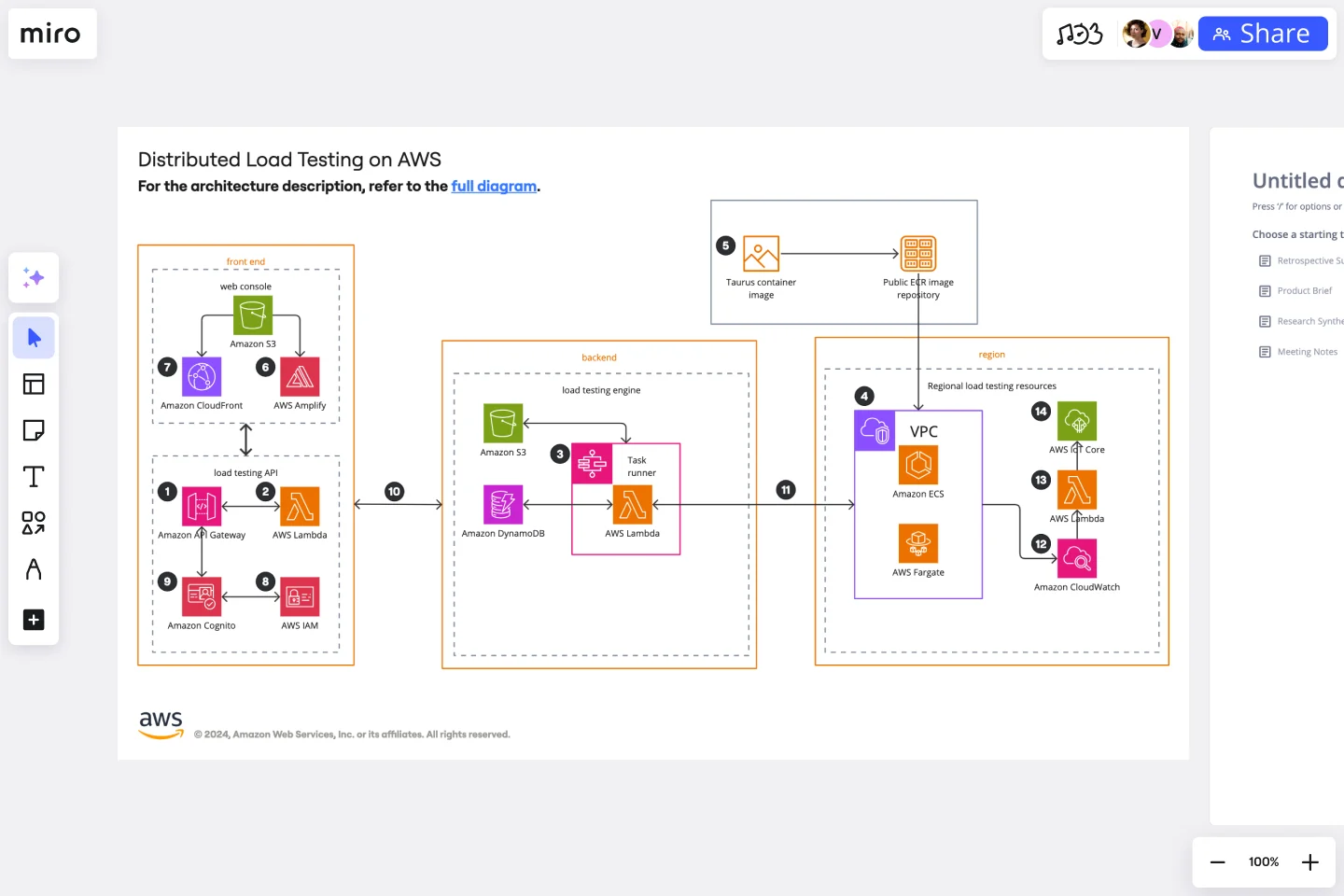Select the AWS IoT Core icon
The width and height of the screenshot is (1344, 896).
1077,421
